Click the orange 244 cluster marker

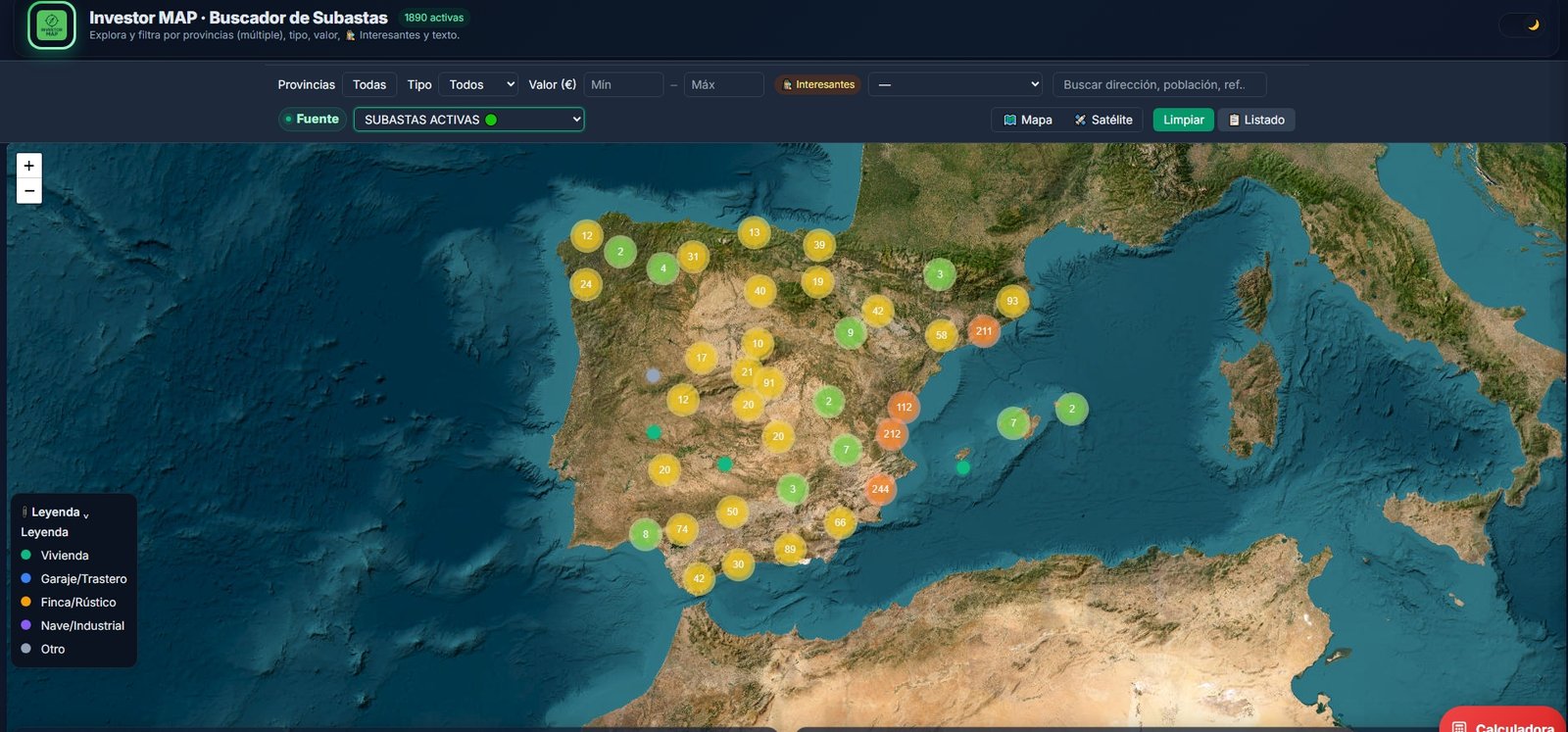coord(880,489)
